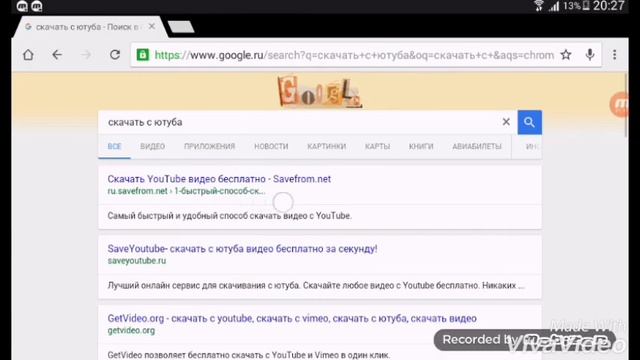
Task: Open GetVideo.org search result link
Action: click(x=292, y=318)
